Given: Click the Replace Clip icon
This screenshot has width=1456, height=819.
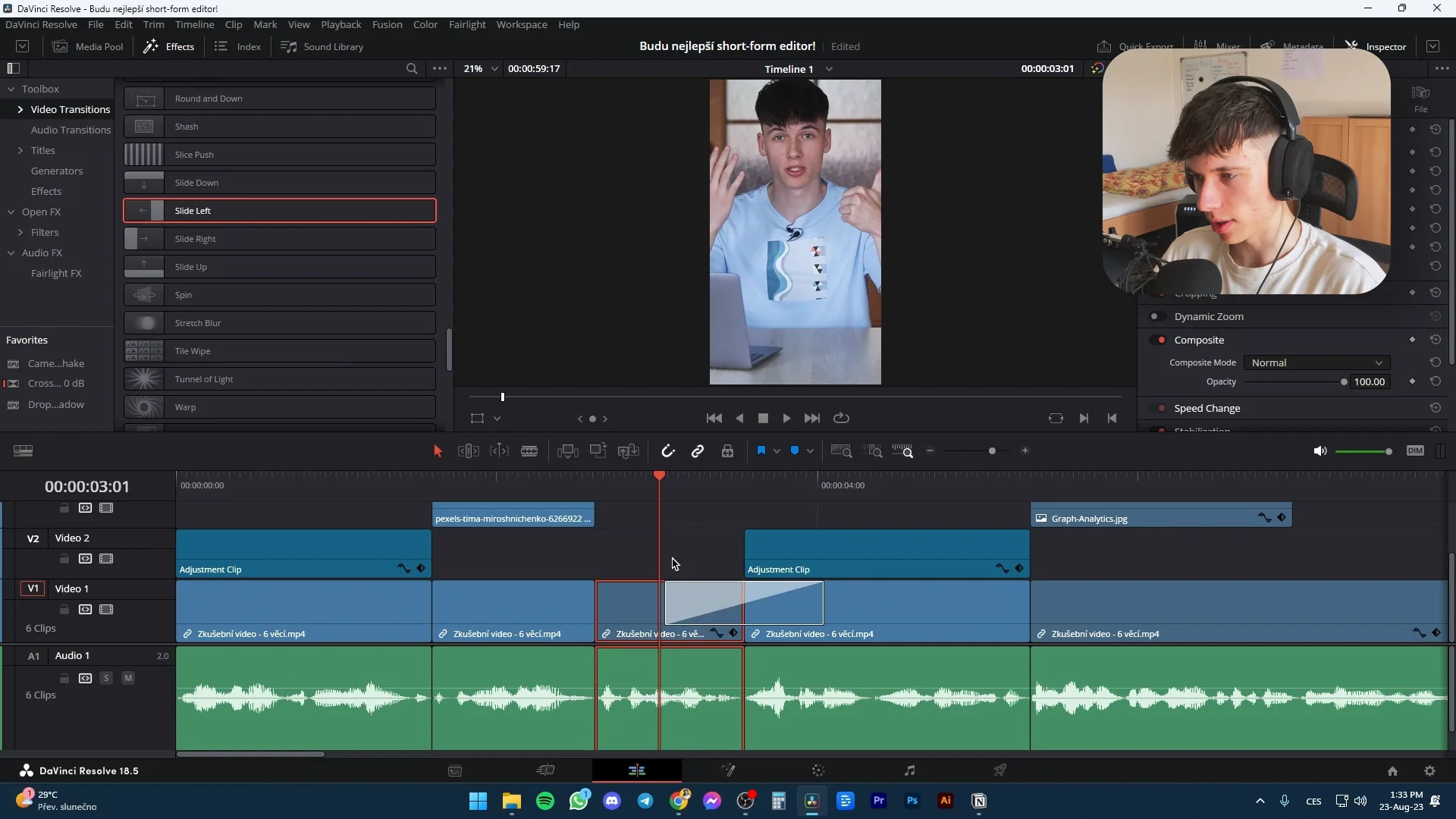Looking at the screenshot, I should (629, 451).
